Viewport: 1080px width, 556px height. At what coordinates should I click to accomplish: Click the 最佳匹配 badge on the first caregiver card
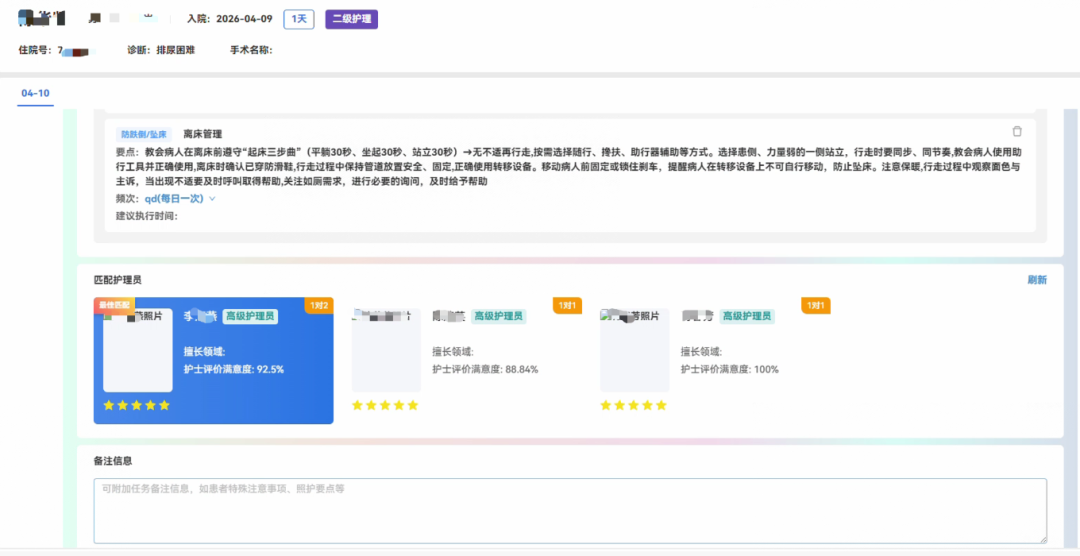(x=114, y=303)
